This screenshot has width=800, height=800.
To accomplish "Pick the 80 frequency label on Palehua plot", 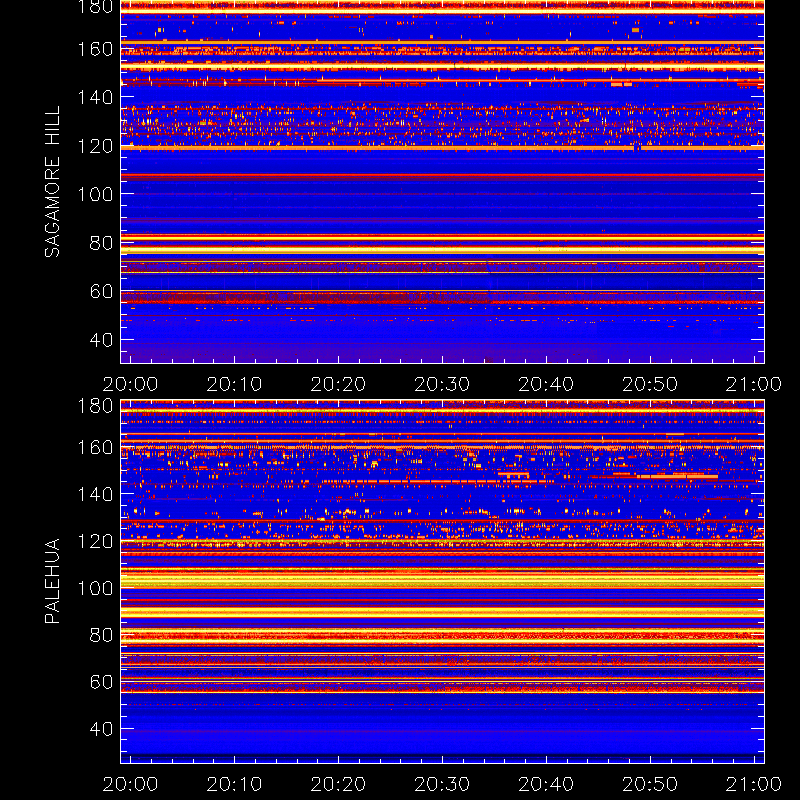I will (101, 635).
